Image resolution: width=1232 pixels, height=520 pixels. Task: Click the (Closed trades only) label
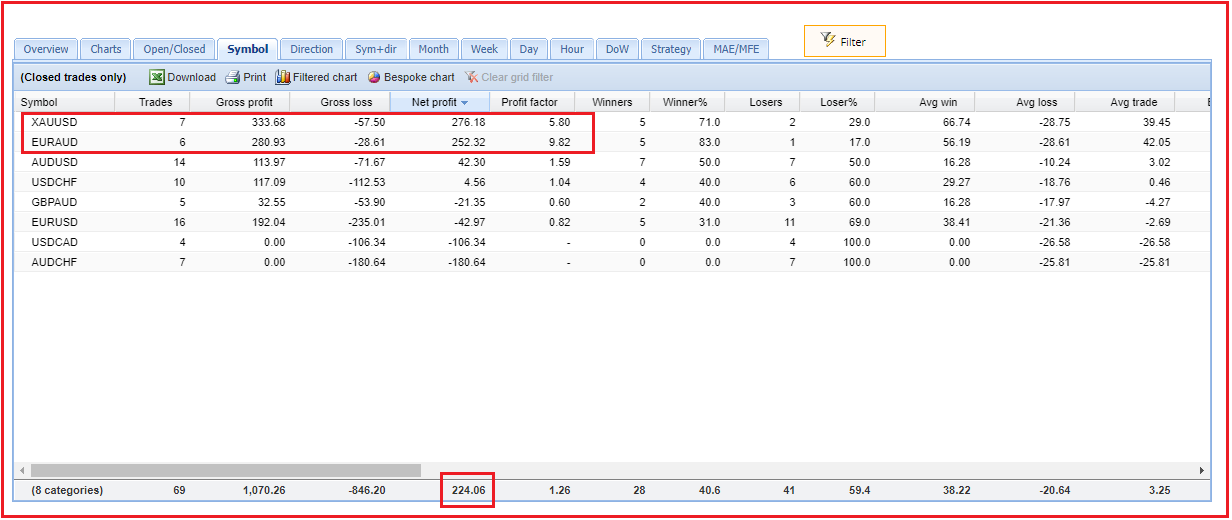click(x=73, y=77)
